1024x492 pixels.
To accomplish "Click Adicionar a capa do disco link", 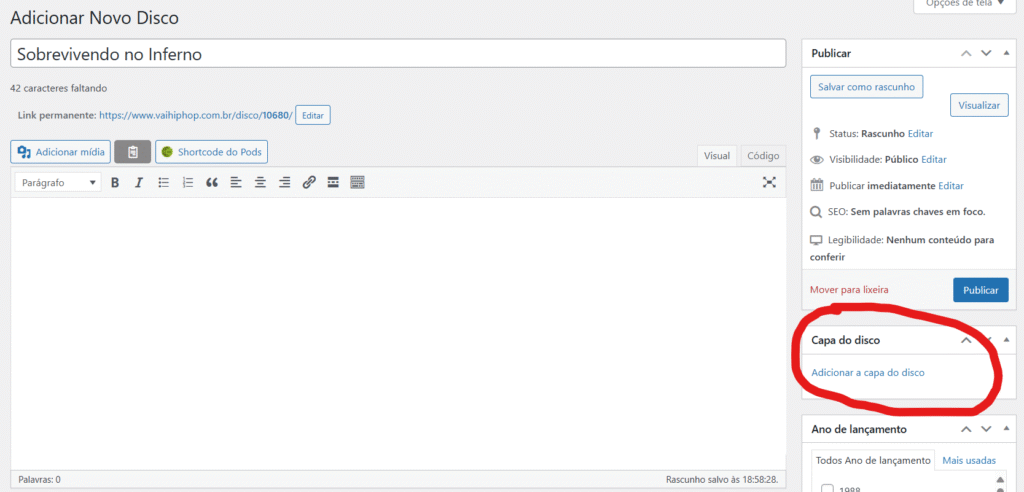I will (868, 373).
